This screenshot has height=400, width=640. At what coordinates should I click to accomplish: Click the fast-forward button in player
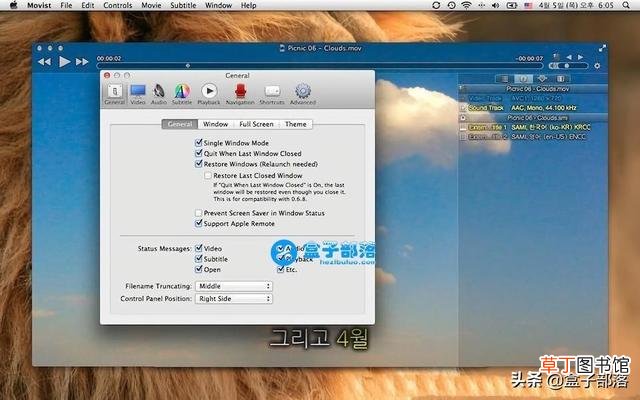coord(82,62)
